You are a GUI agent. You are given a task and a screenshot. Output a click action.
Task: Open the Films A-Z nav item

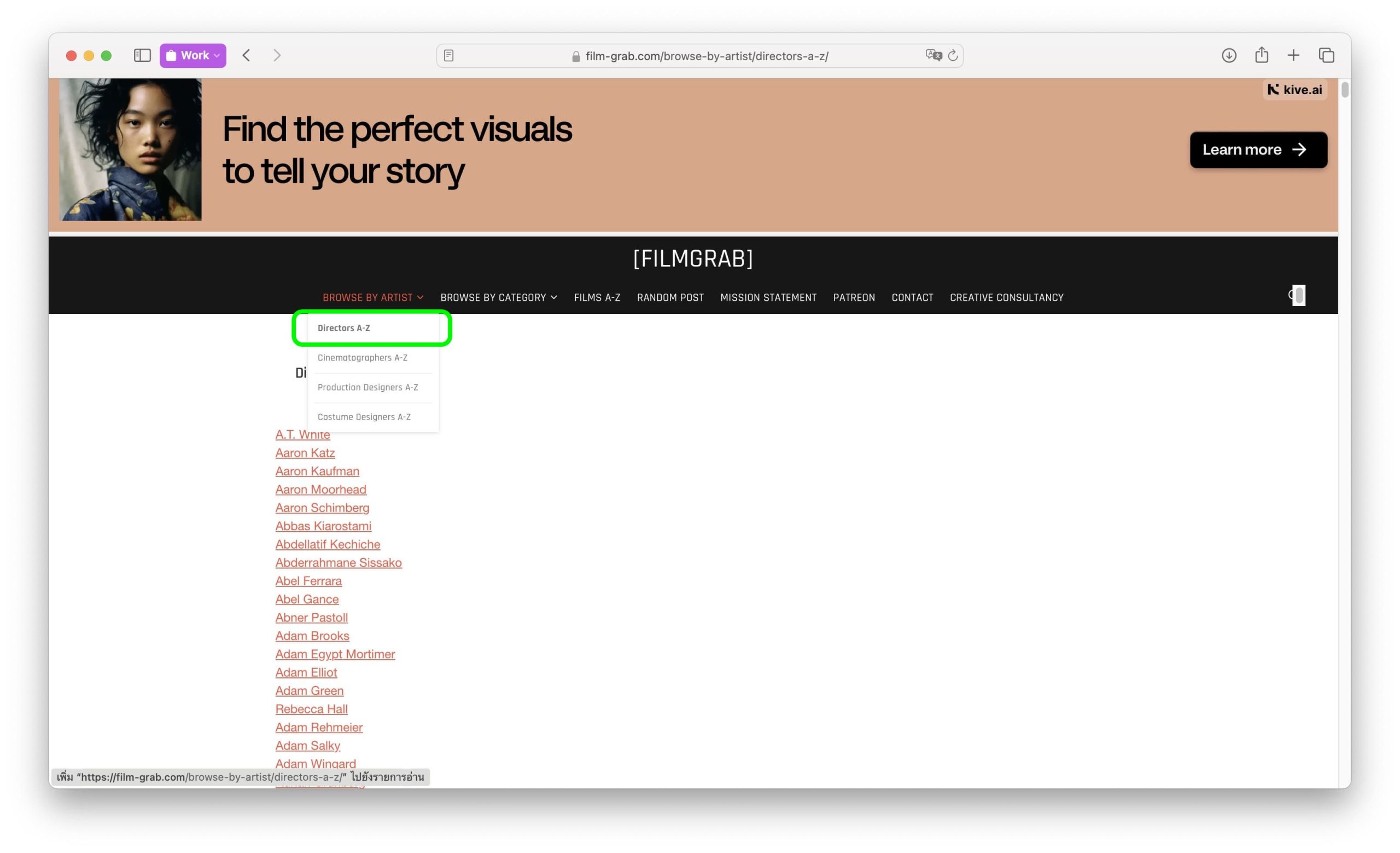coord(597,297)
